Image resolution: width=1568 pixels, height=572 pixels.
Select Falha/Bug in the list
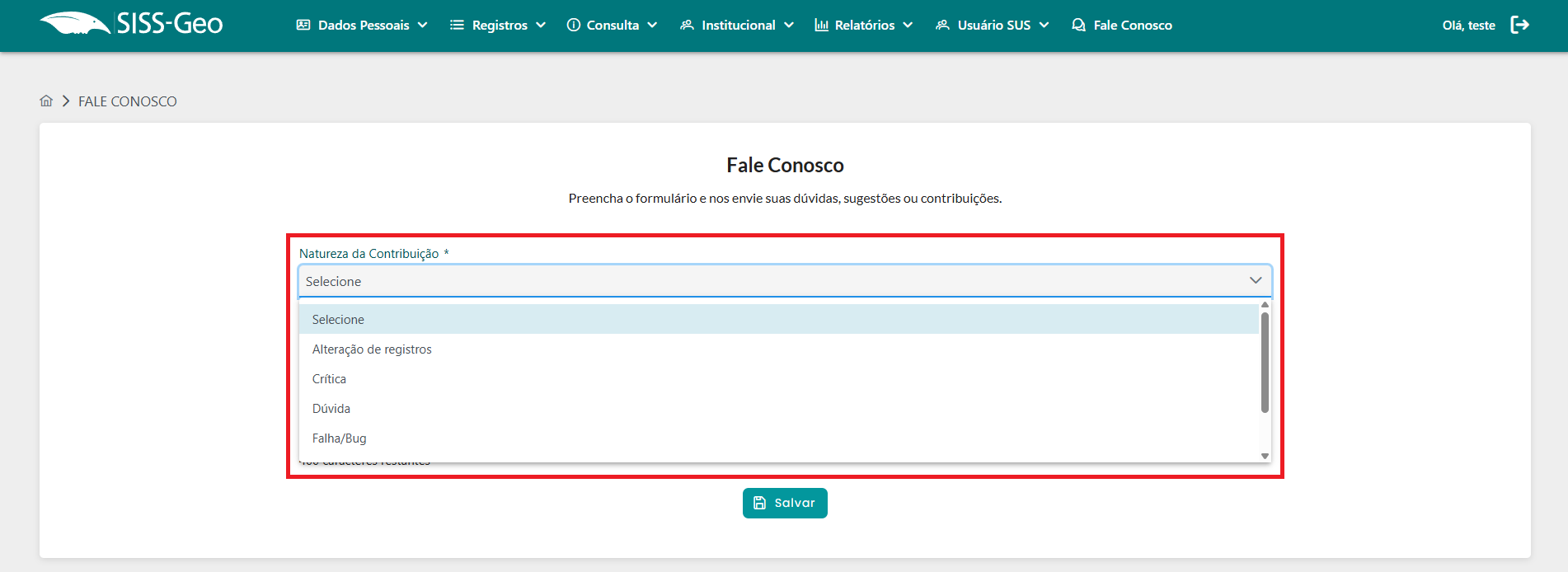coord(339,438)
